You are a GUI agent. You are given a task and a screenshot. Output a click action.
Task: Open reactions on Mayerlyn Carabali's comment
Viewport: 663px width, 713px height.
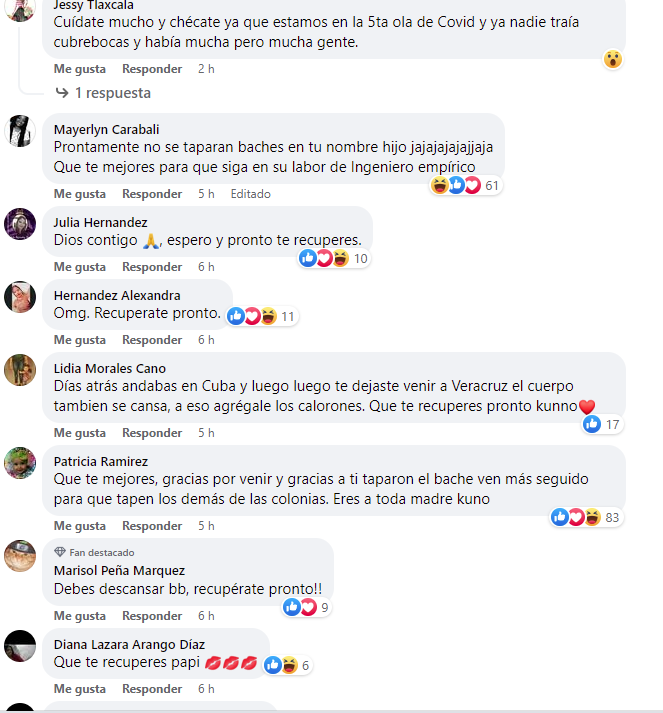pos(466,186)
